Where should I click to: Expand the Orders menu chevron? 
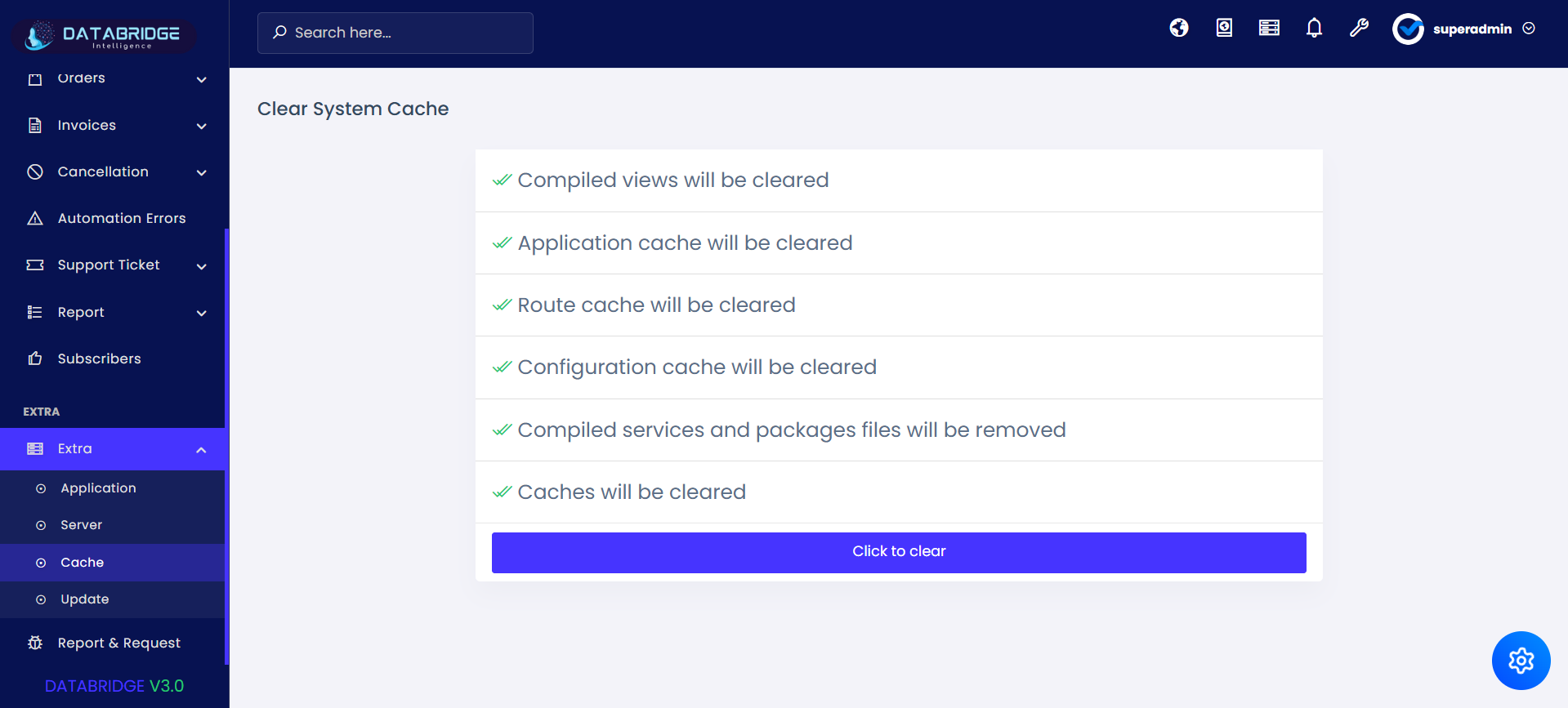(x=202, y=79)
